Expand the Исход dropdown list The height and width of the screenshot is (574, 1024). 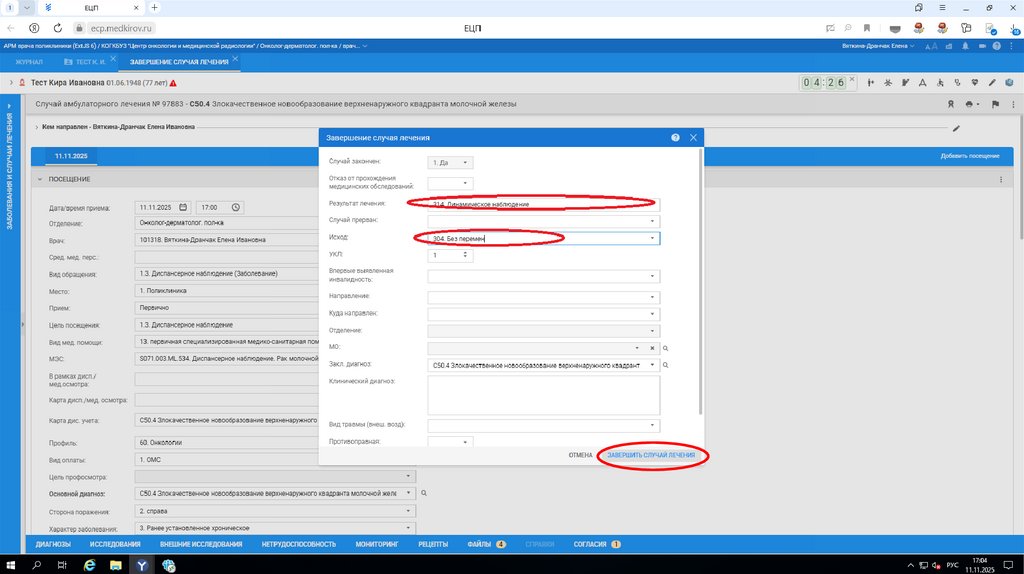click(x=652, y=238)
